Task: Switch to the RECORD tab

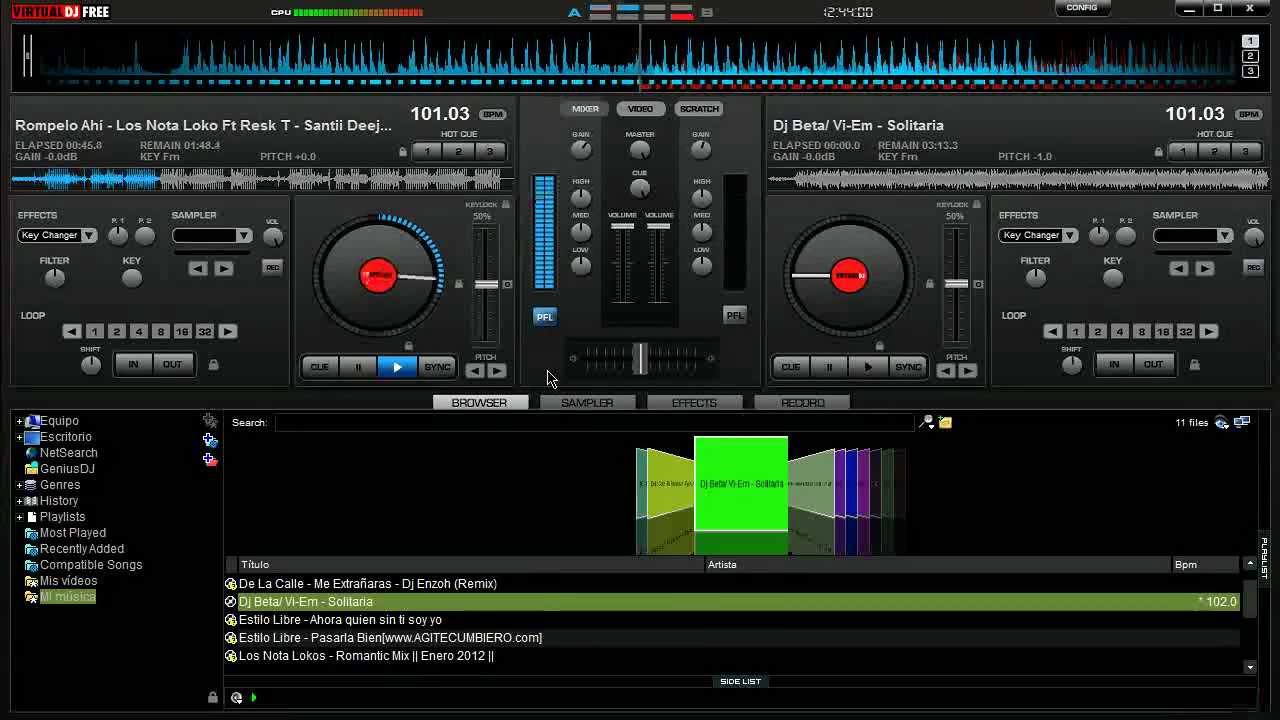Action: point(802,403)
